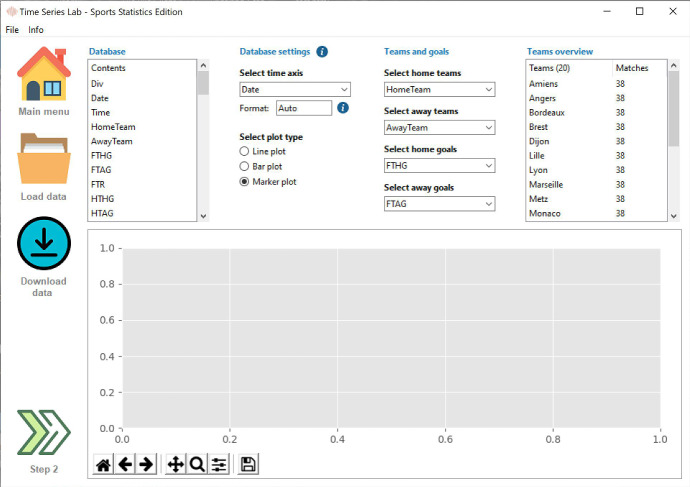
Task: Open the Select away goals dropdown
Action: coord(439,204)
